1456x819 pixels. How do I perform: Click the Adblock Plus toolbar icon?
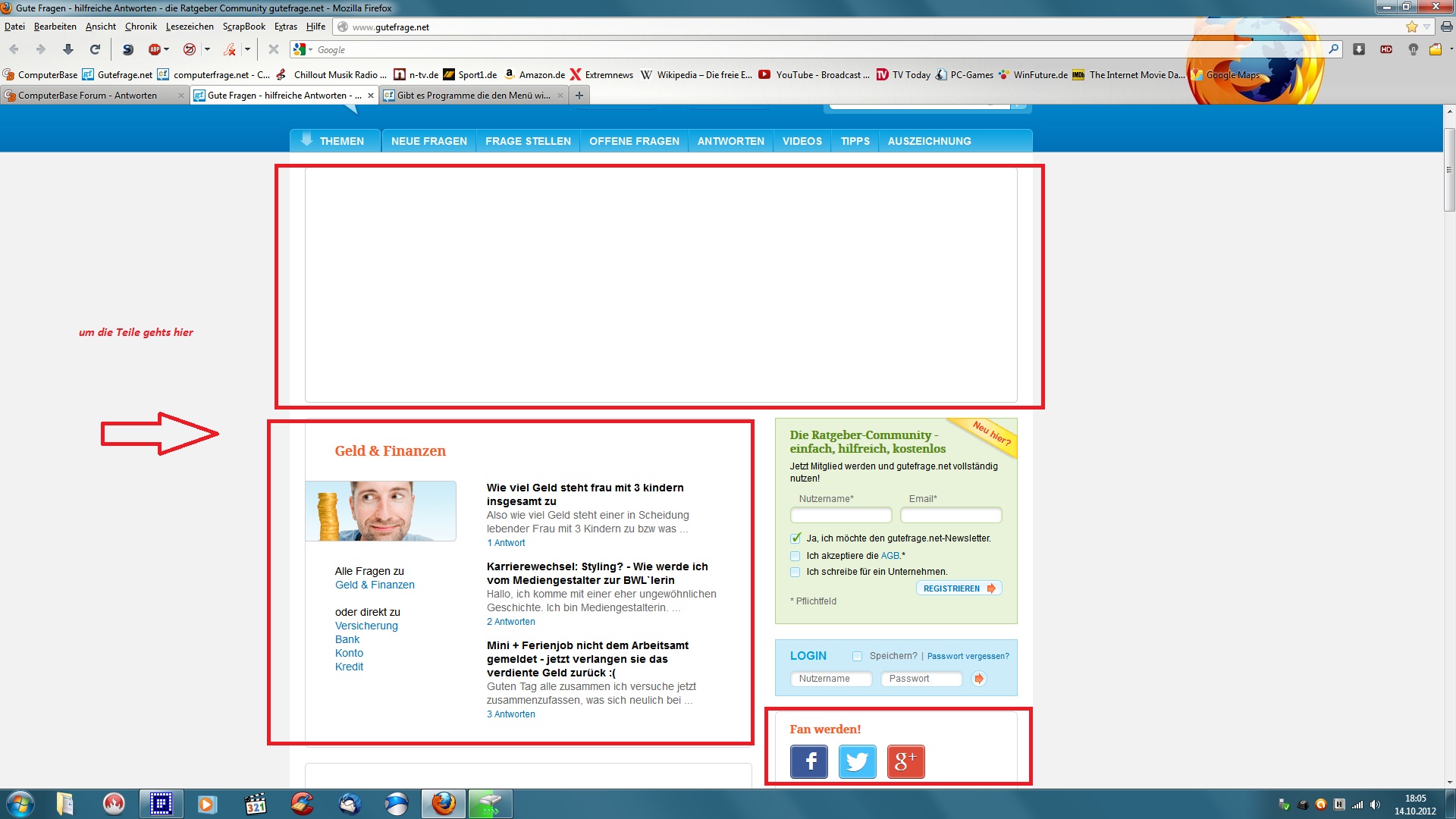tap(155, 49)
